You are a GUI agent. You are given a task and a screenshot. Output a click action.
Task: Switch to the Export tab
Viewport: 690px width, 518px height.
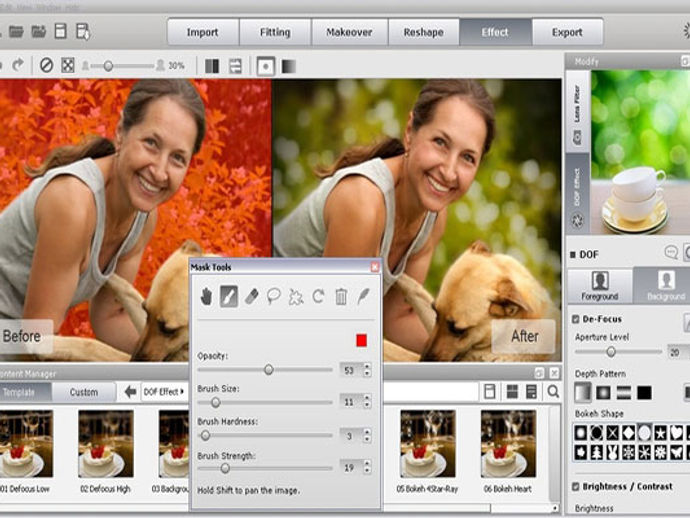tap(567, 32)
